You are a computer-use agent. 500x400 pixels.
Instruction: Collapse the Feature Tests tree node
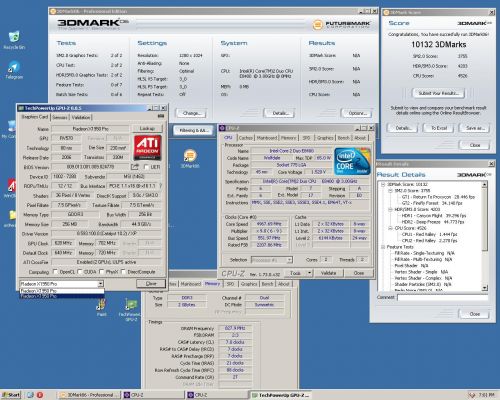tap(383, 247)
